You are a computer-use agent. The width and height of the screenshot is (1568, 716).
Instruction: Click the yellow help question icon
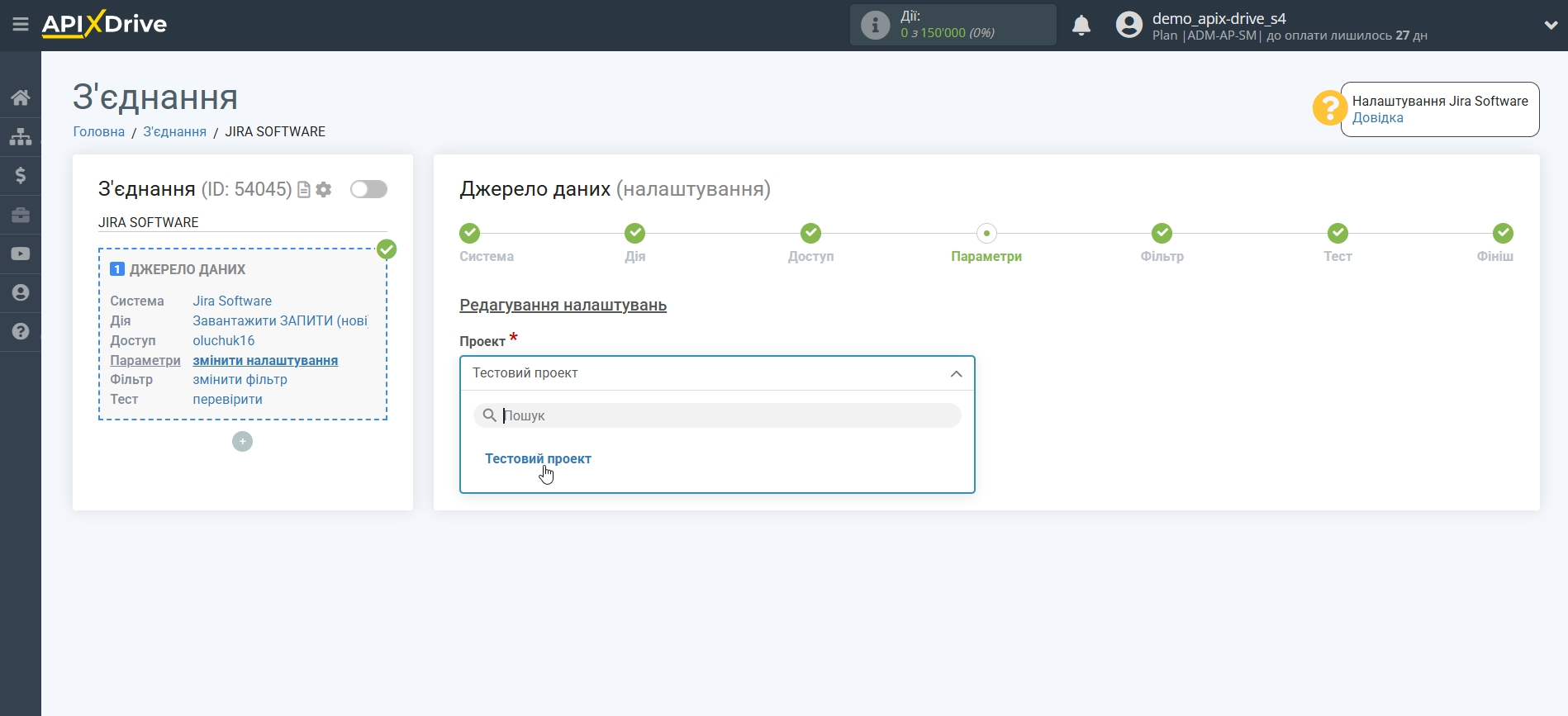point(1330,108)
